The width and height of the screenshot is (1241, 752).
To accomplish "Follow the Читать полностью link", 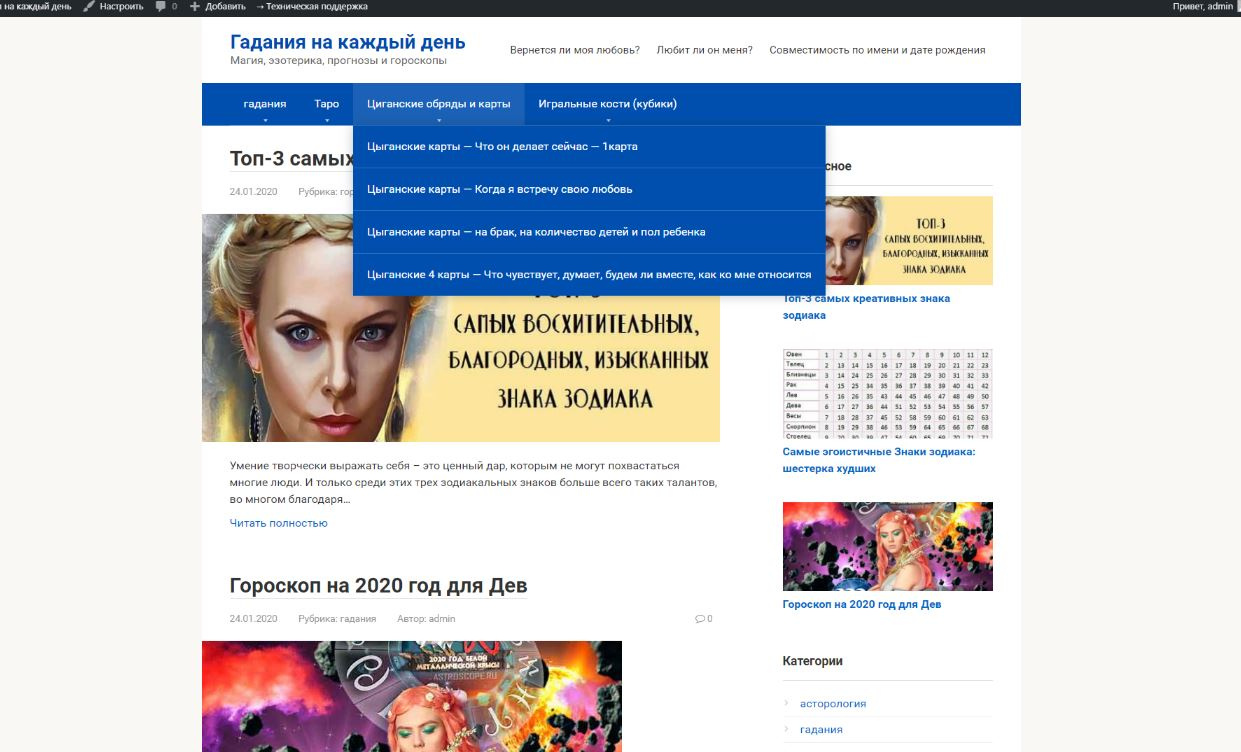I will [x=279, y=523].
